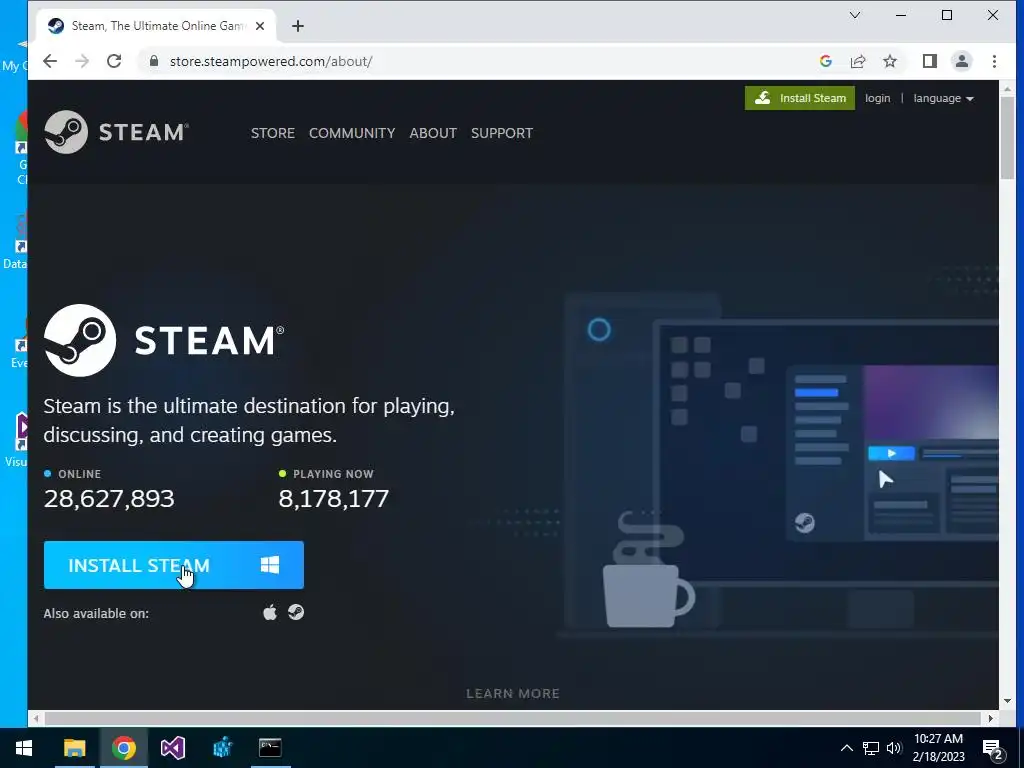Viewport: 1024px width, 768px height.
Task: Click the LEARN MORE link
Action: [513, 694]
